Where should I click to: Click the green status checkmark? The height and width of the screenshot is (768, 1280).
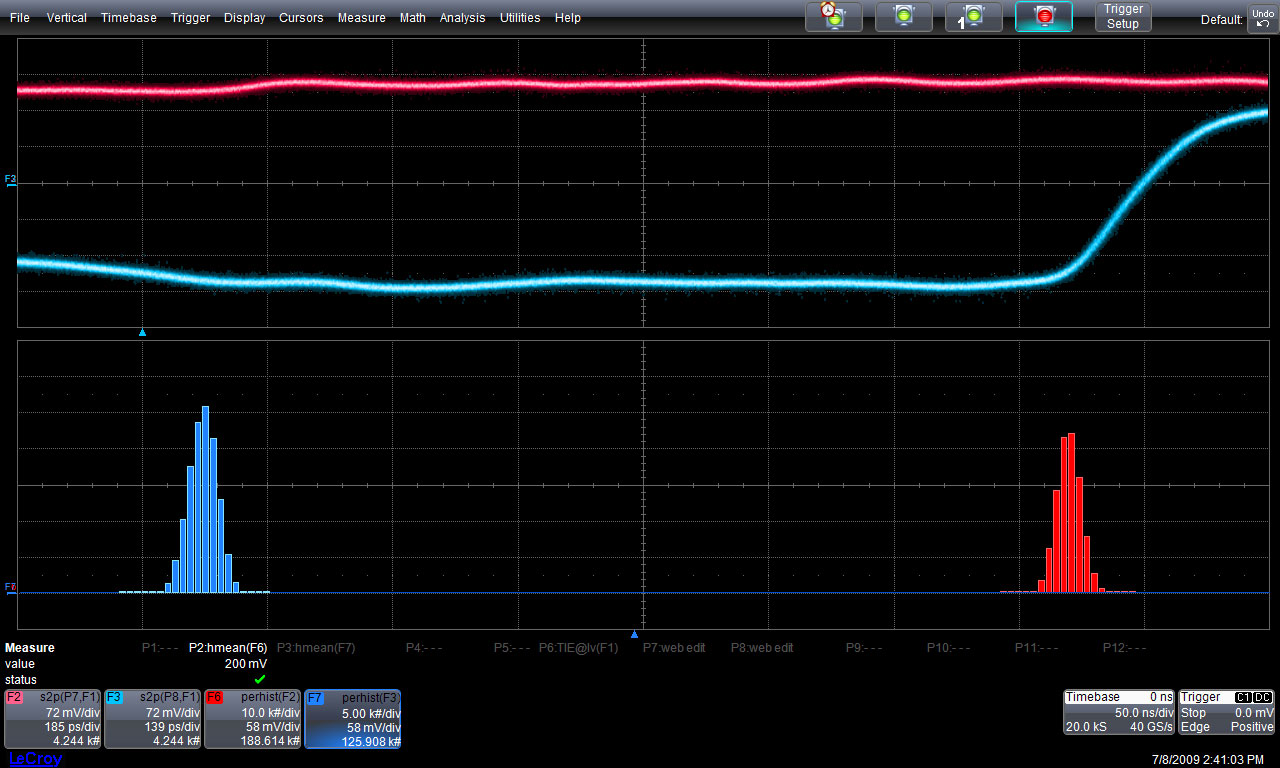tap(260, 680)
